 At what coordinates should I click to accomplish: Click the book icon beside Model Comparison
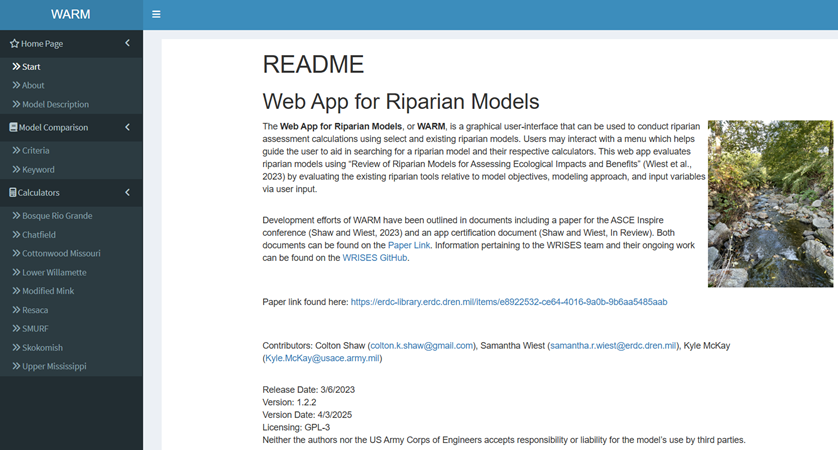13,127
